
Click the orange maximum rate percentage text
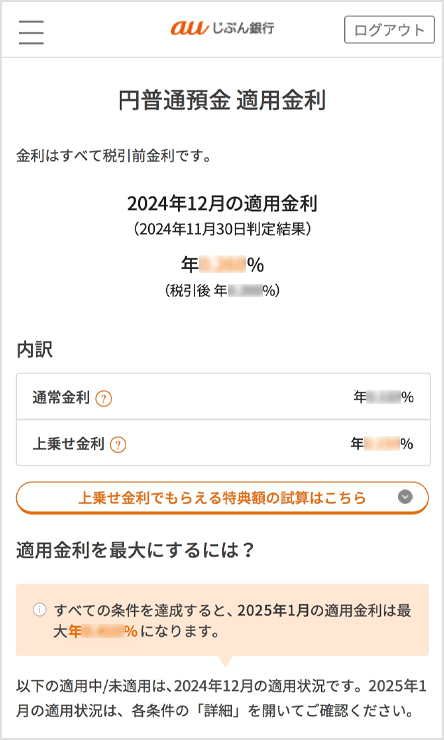[102, 631]
